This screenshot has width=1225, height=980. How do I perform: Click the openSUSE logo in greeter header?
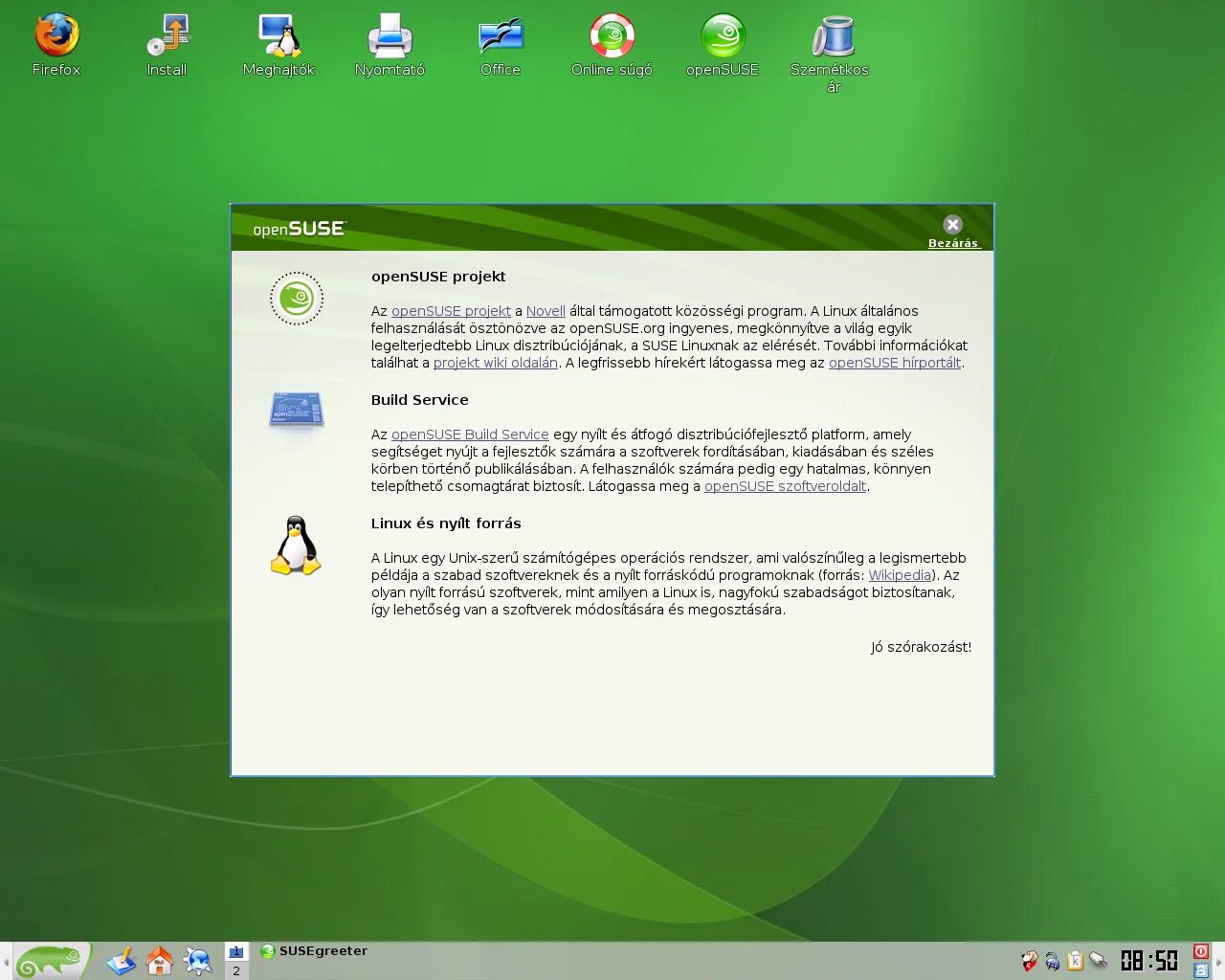pos(300,229)
